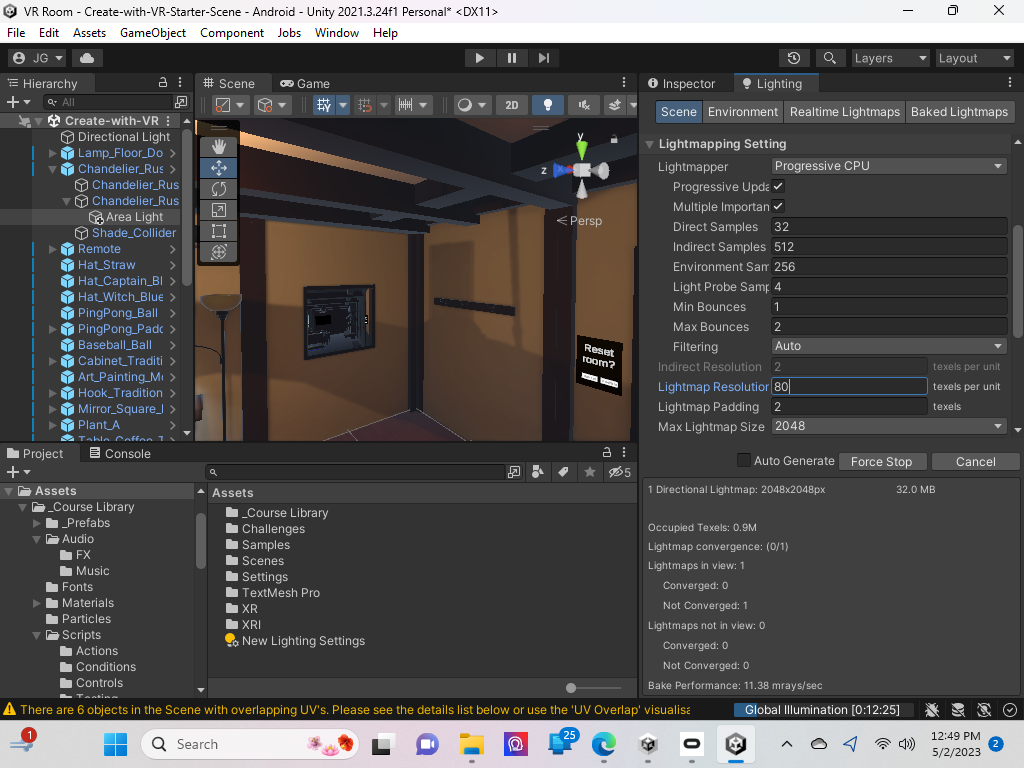This screenshot has height=768, width=1024.
Task: Select the Hand view tool
Action: coord(219,147)
